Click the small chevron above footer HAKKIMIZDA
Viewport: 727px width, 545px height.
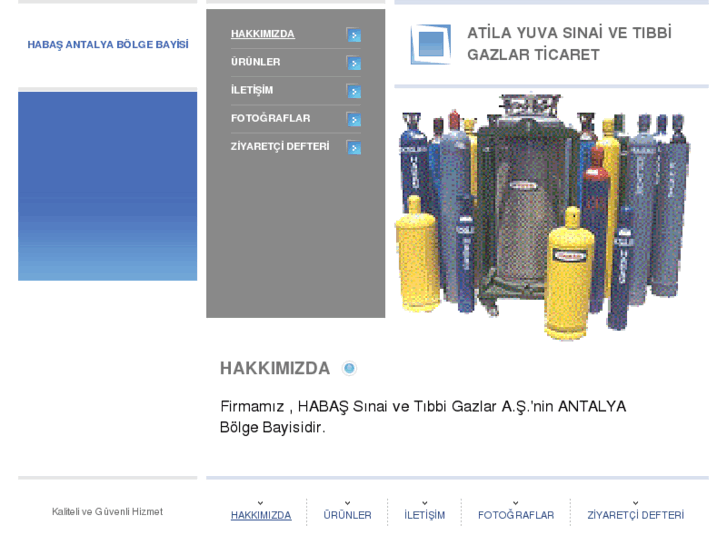point(261,503)
